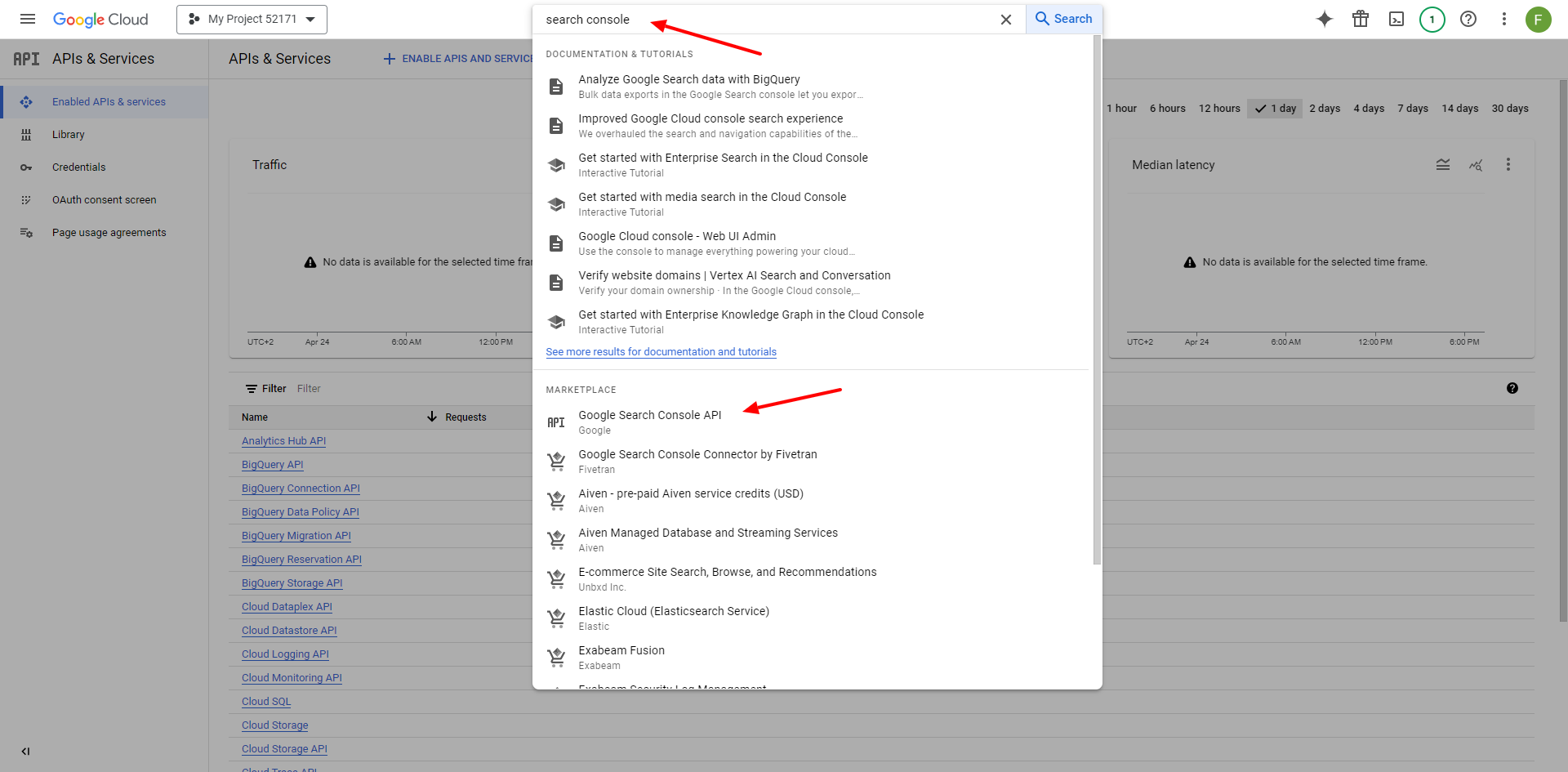Select the 1 day time range
Image resolution: width=1568 pixels, height=772 pixels.
click(x=1275, y=109)
